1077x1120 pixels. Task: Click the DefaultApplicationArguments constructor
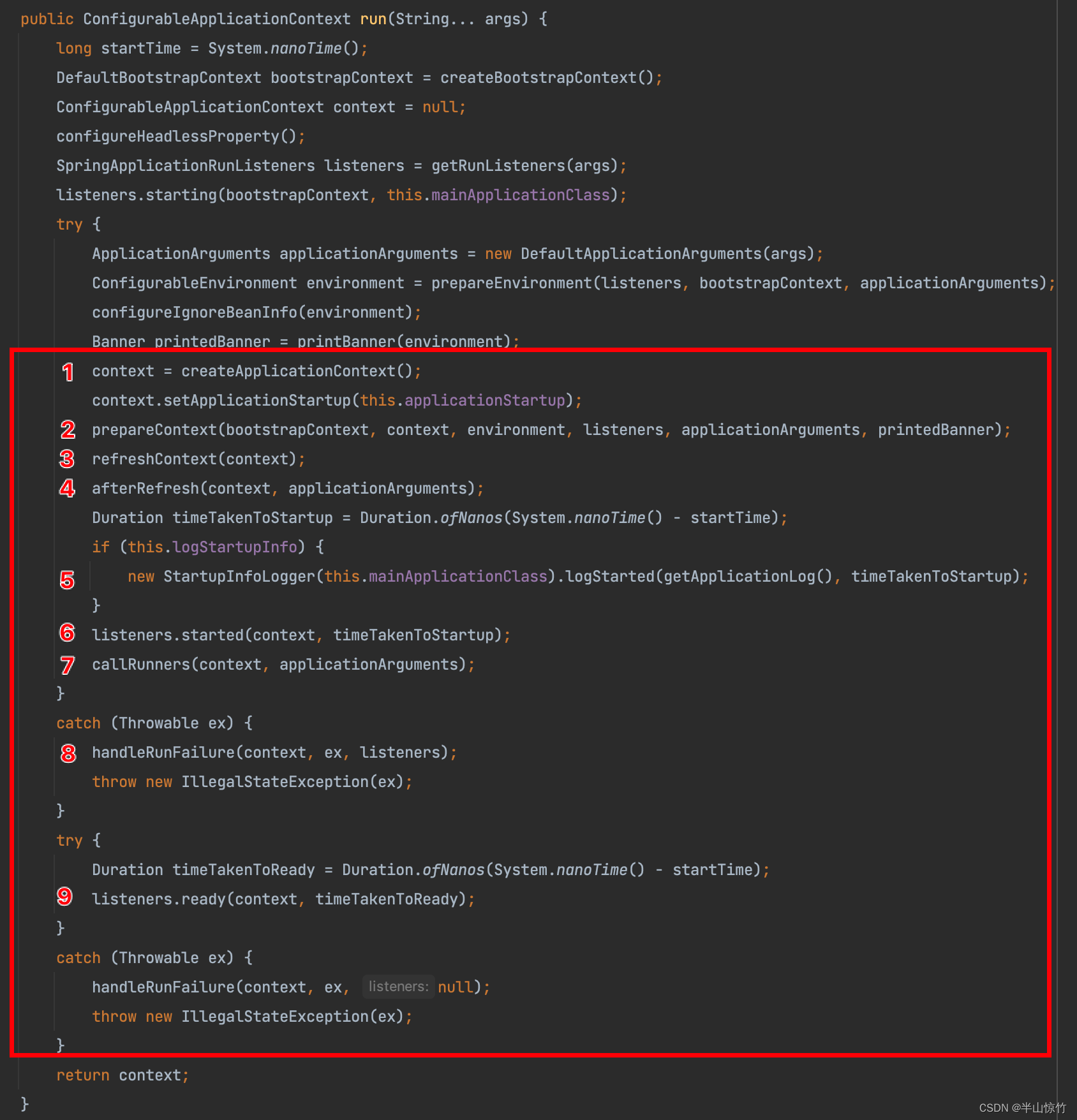pos(641,254)
